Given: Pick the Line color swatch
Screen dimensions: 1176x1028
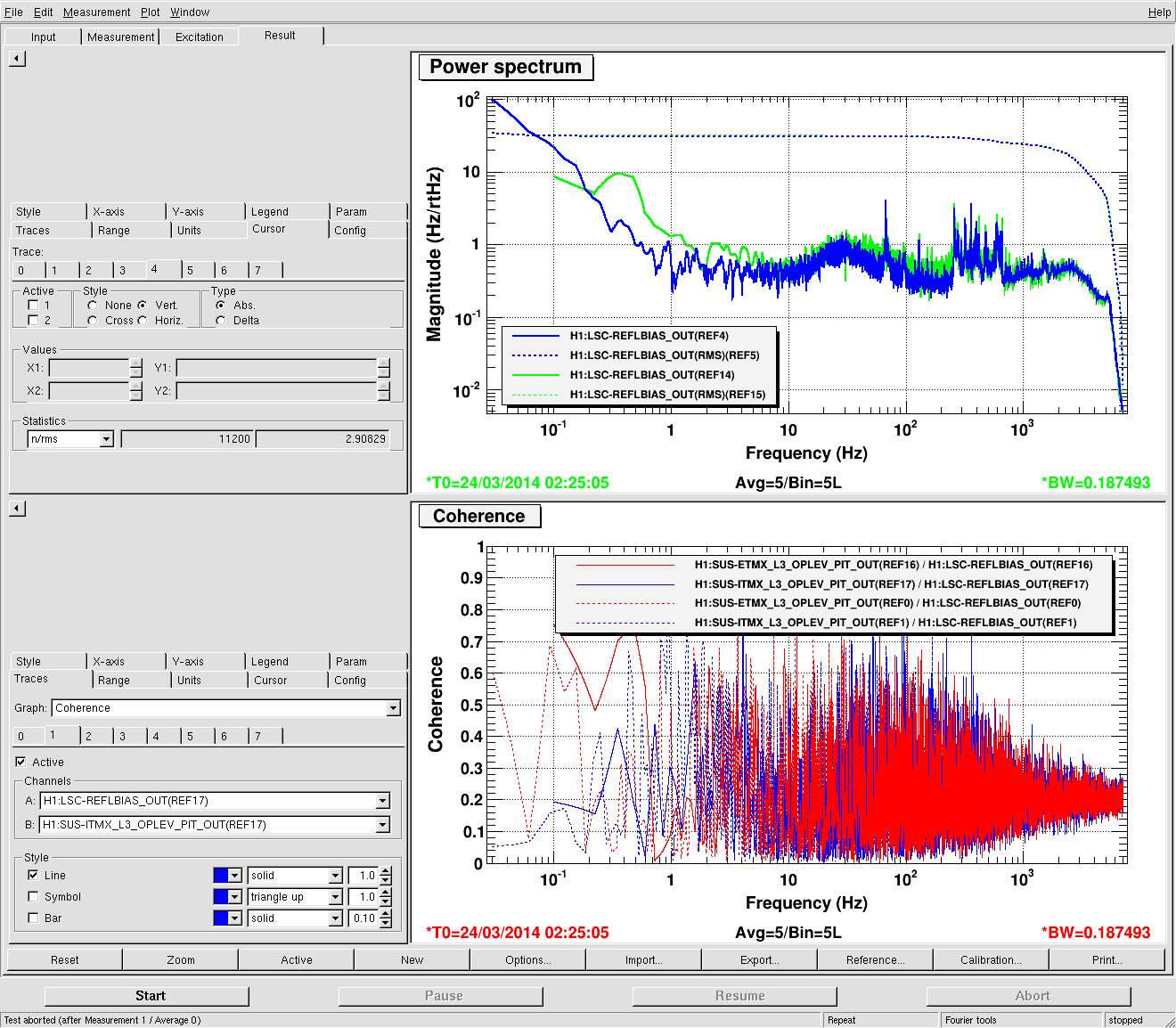Looking at the screenshot, I should pyautogui.click(x=227, y=876).
